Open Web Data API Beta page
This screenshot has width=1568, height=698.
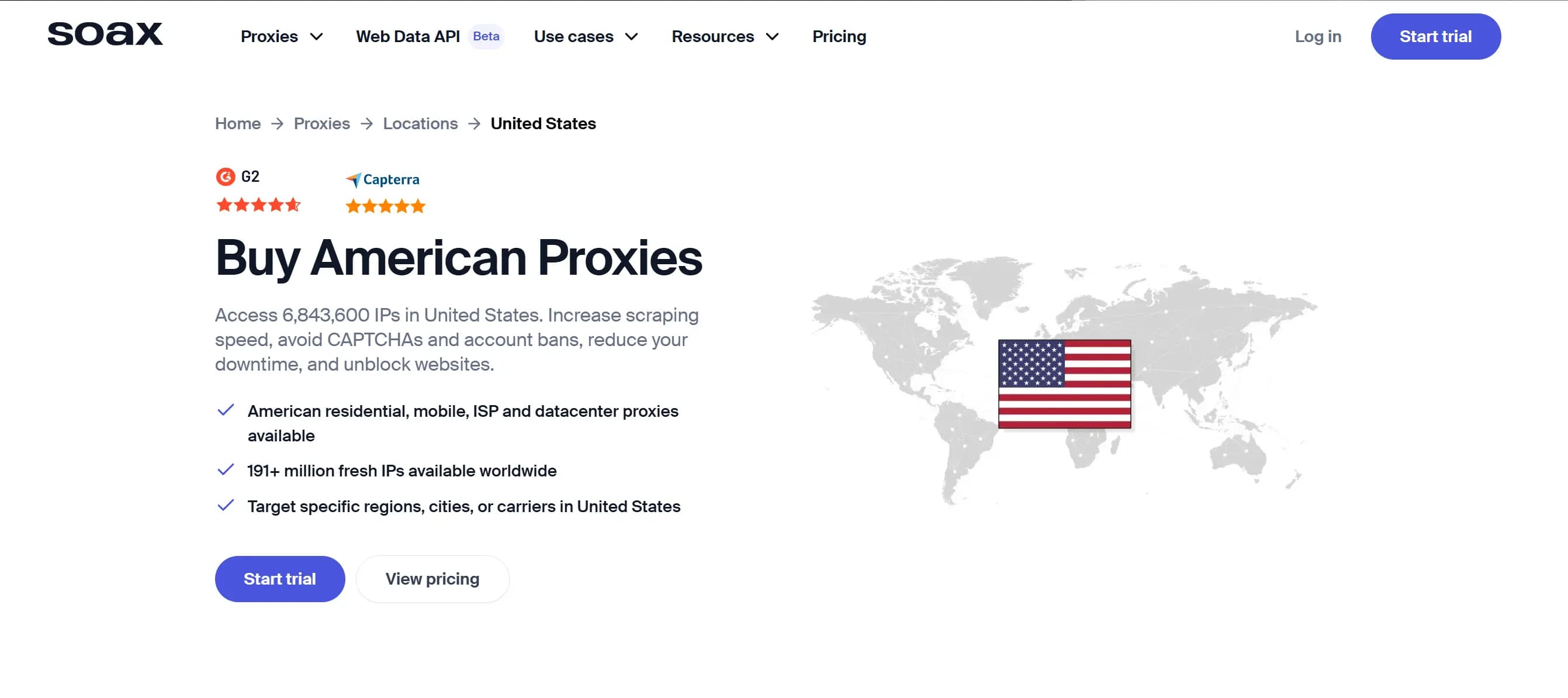click(428, 37)
